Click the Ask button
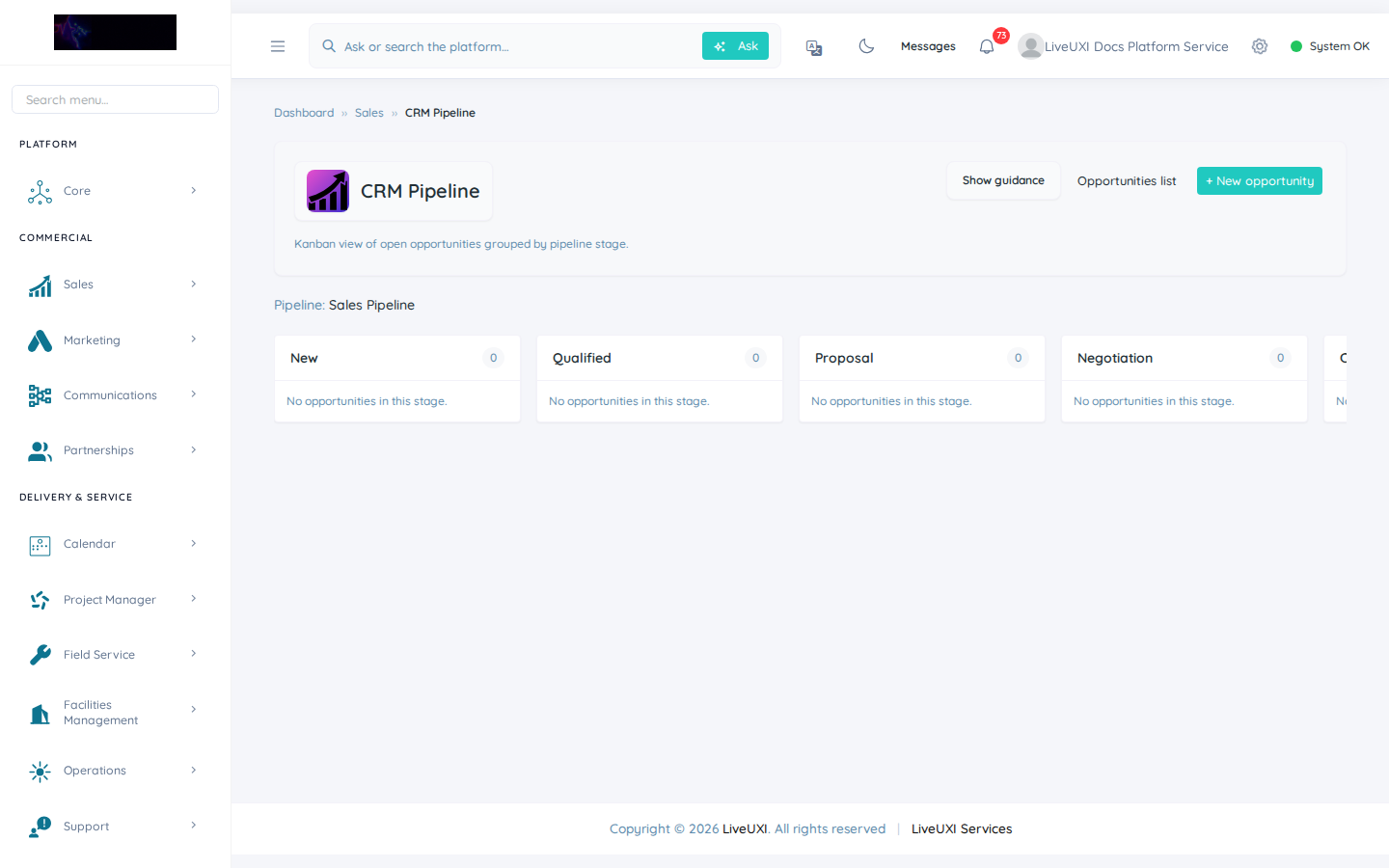 (x=735, y=46)
